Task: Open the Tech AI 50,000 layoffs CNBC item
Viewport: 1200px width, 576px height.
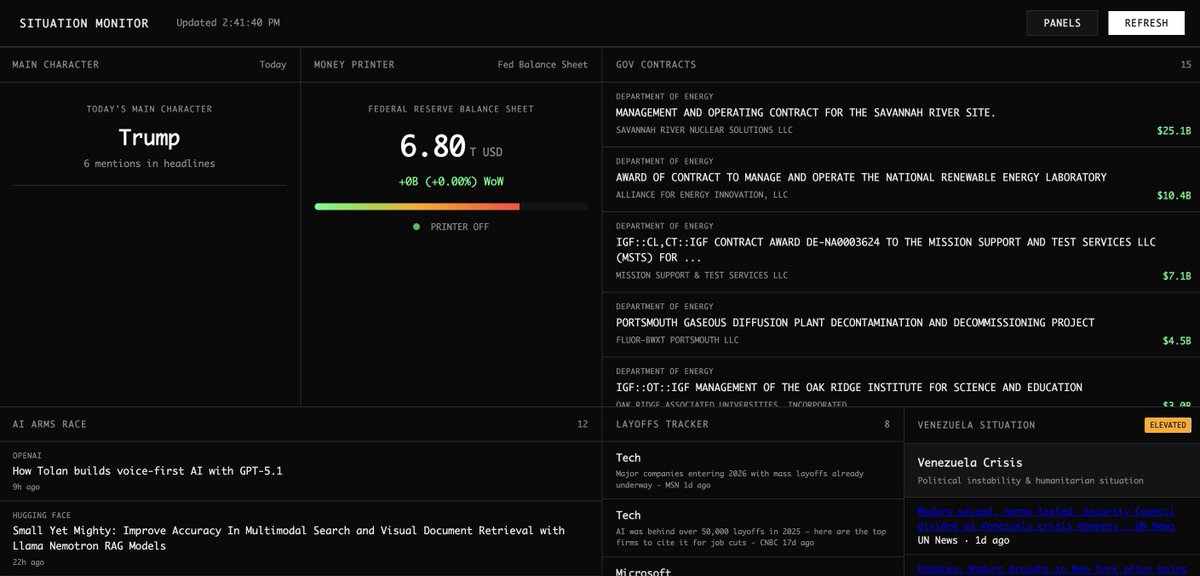Action: [753, 529]
